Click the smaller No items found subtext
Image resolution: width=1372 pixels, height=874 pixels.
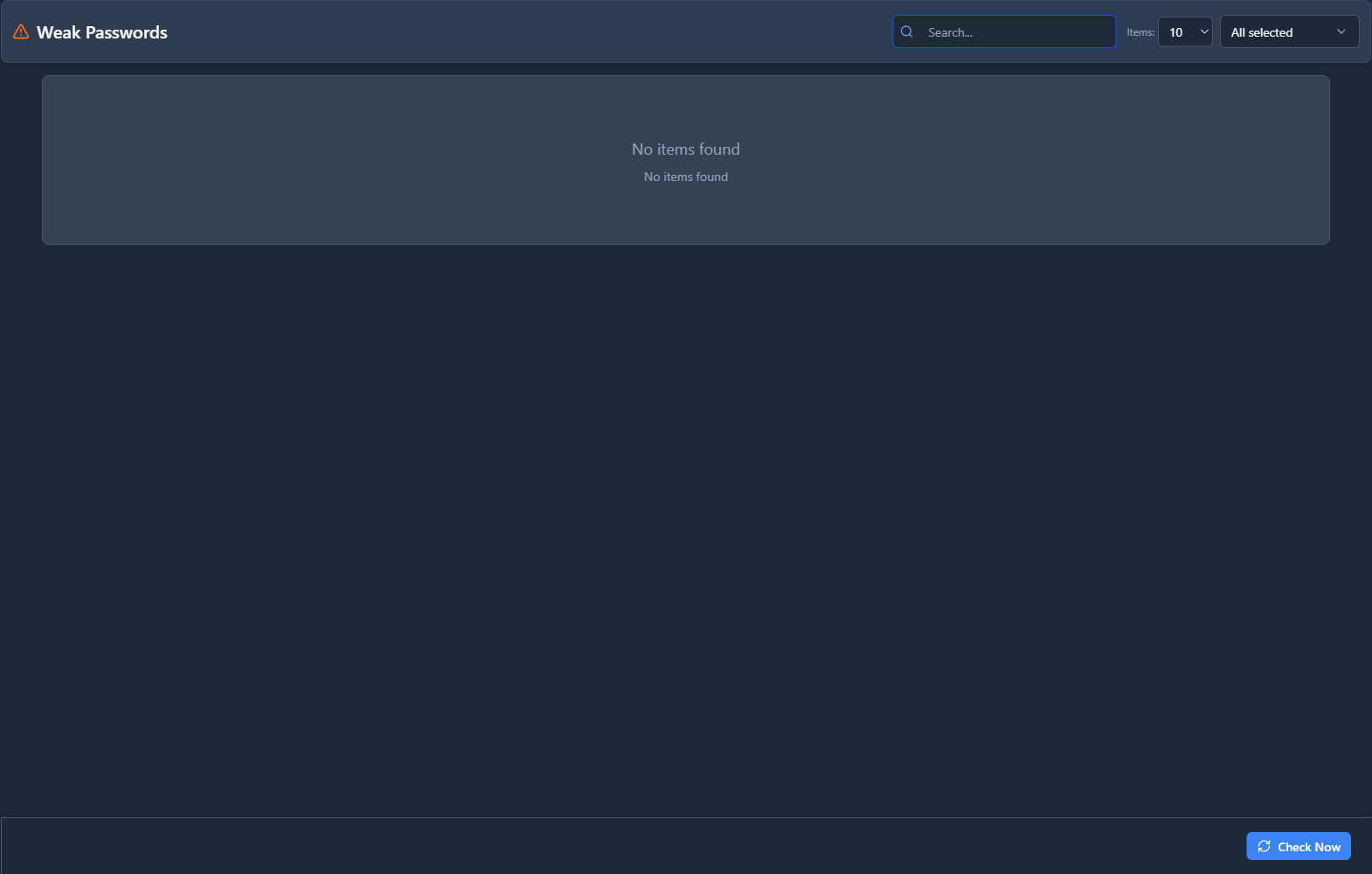(x=686, y=177)
